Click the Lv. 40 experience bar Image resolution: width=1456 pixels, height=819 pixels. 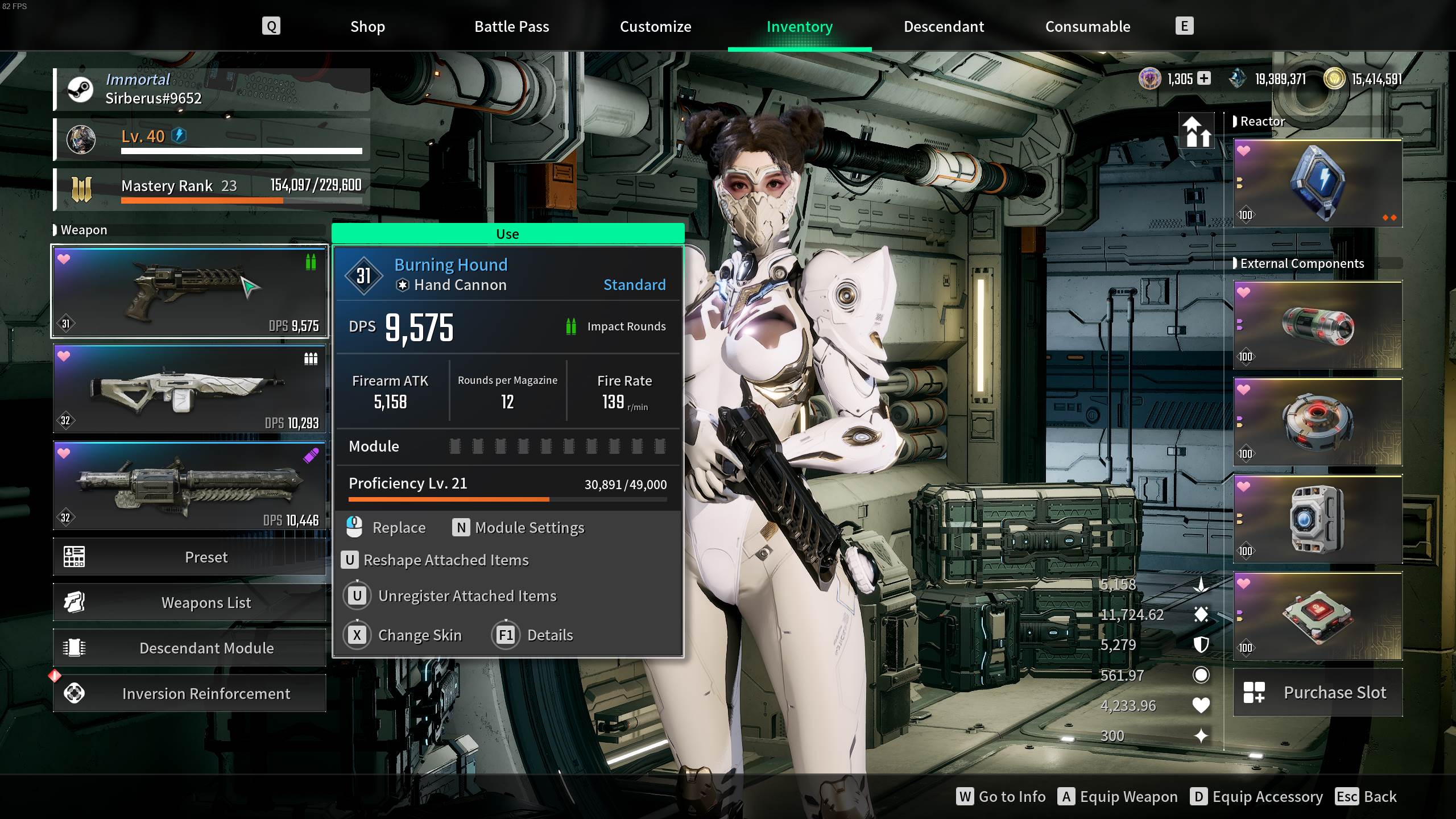click(241, 151)
